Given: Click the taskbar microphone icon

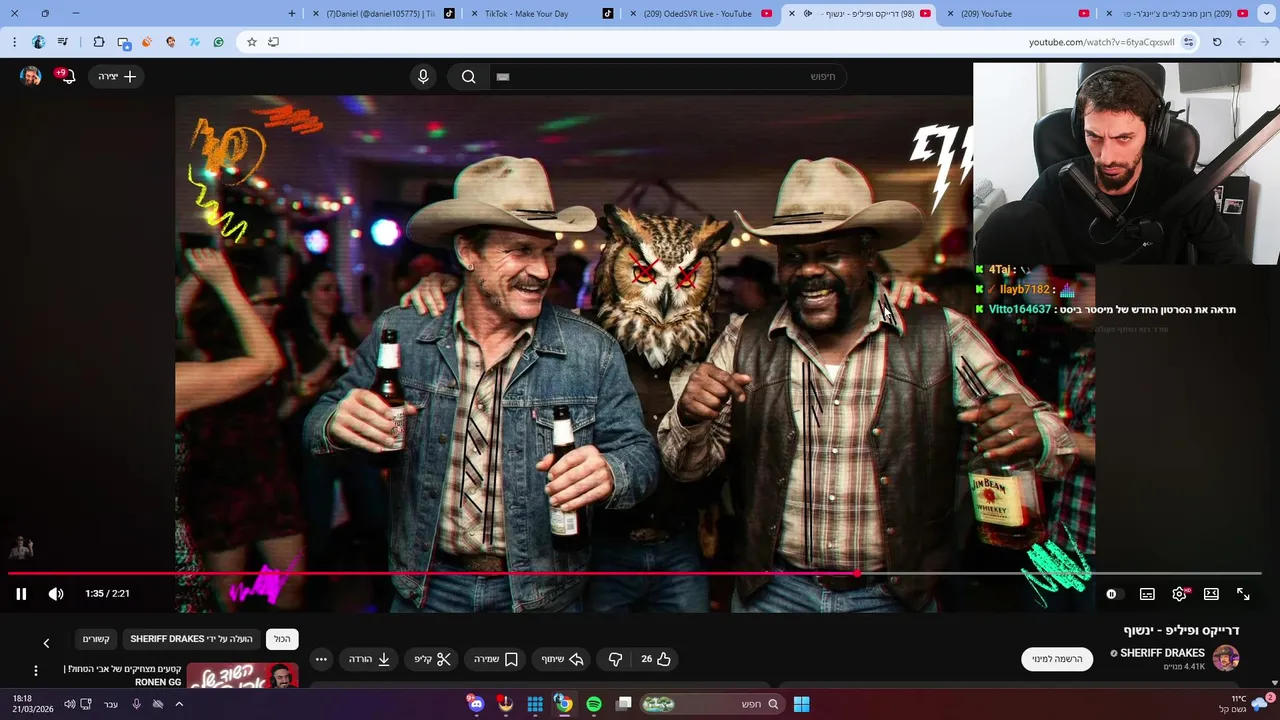Looking at the screenshot, I should click(137, 704).
